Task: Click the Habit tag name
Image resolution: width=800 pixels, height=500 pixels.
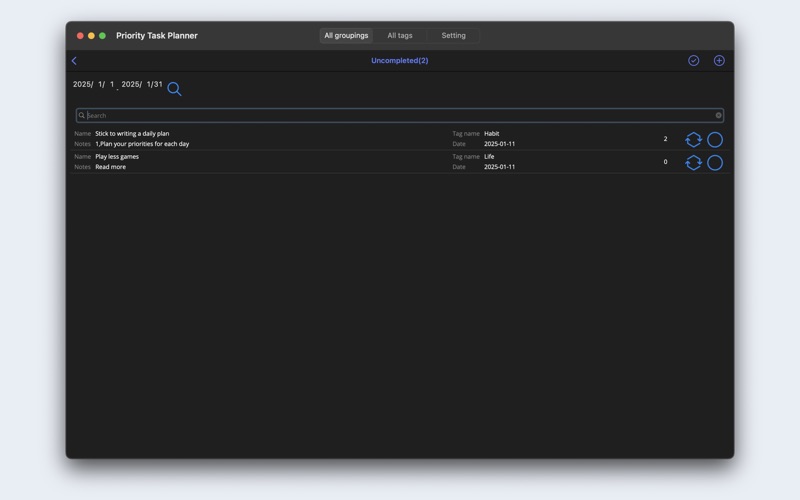Action: 491,134
